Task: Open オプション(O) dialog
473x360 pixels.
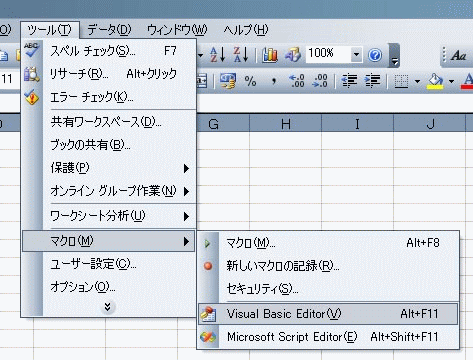Action: coord(109,287)
